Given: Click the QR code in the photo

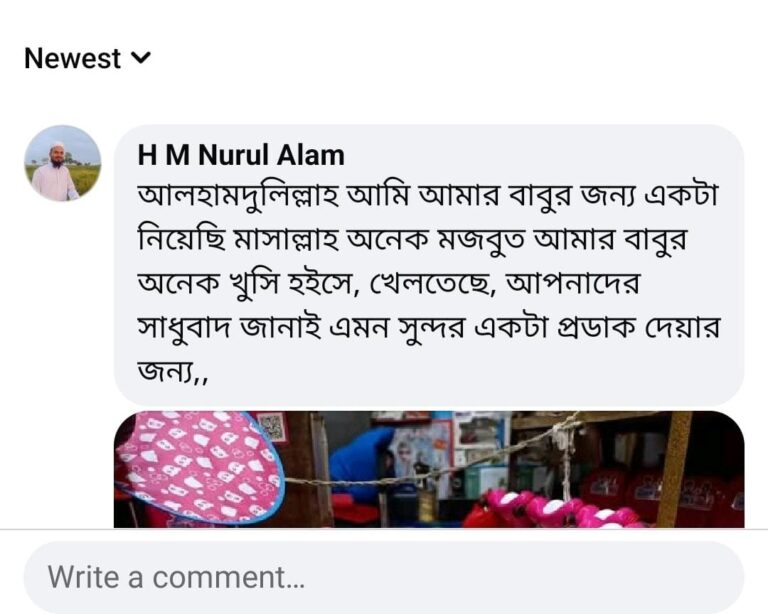Looking at the screenshot, I should coord(271,427).
